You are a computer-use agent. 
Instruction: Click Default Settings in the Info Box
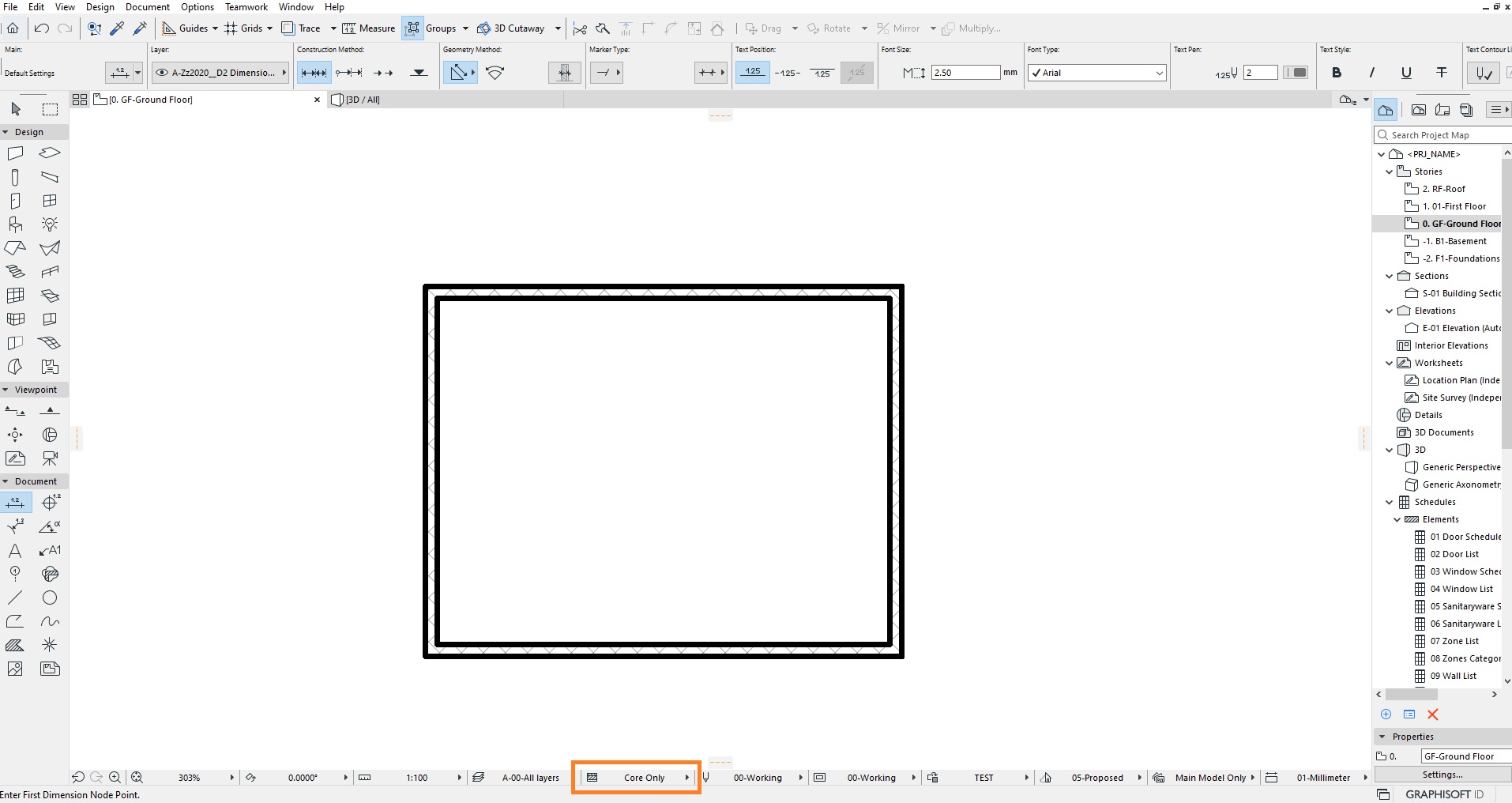pos(29,73)
